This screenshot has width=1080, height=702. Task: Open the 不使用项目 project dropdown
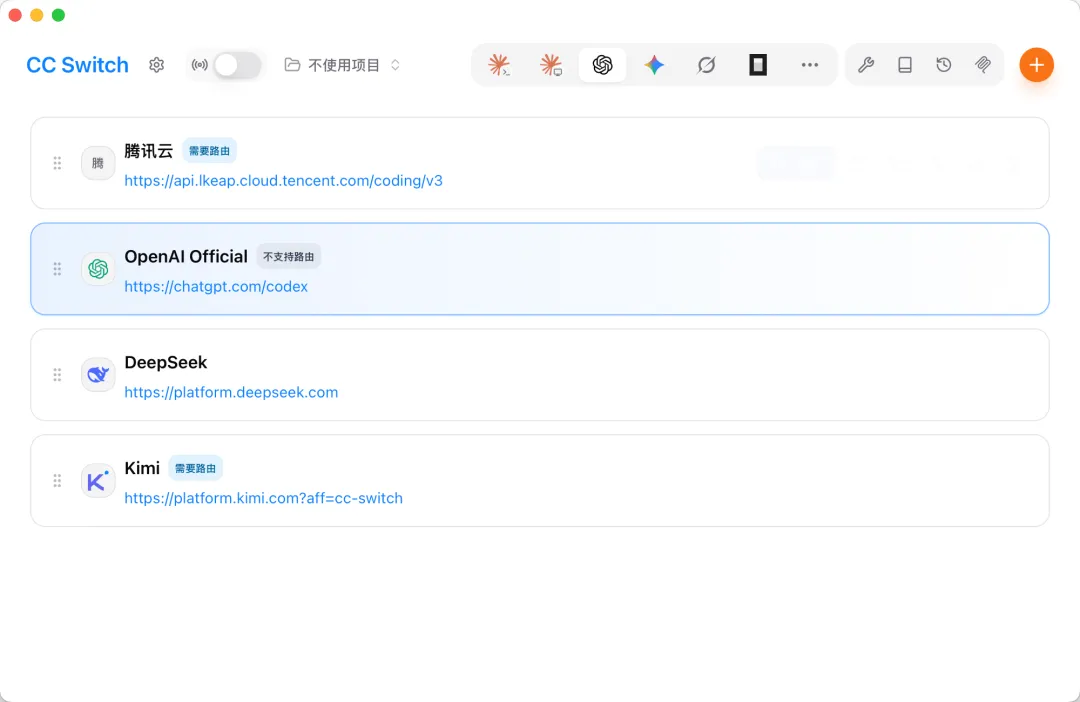tap(342, 65)
